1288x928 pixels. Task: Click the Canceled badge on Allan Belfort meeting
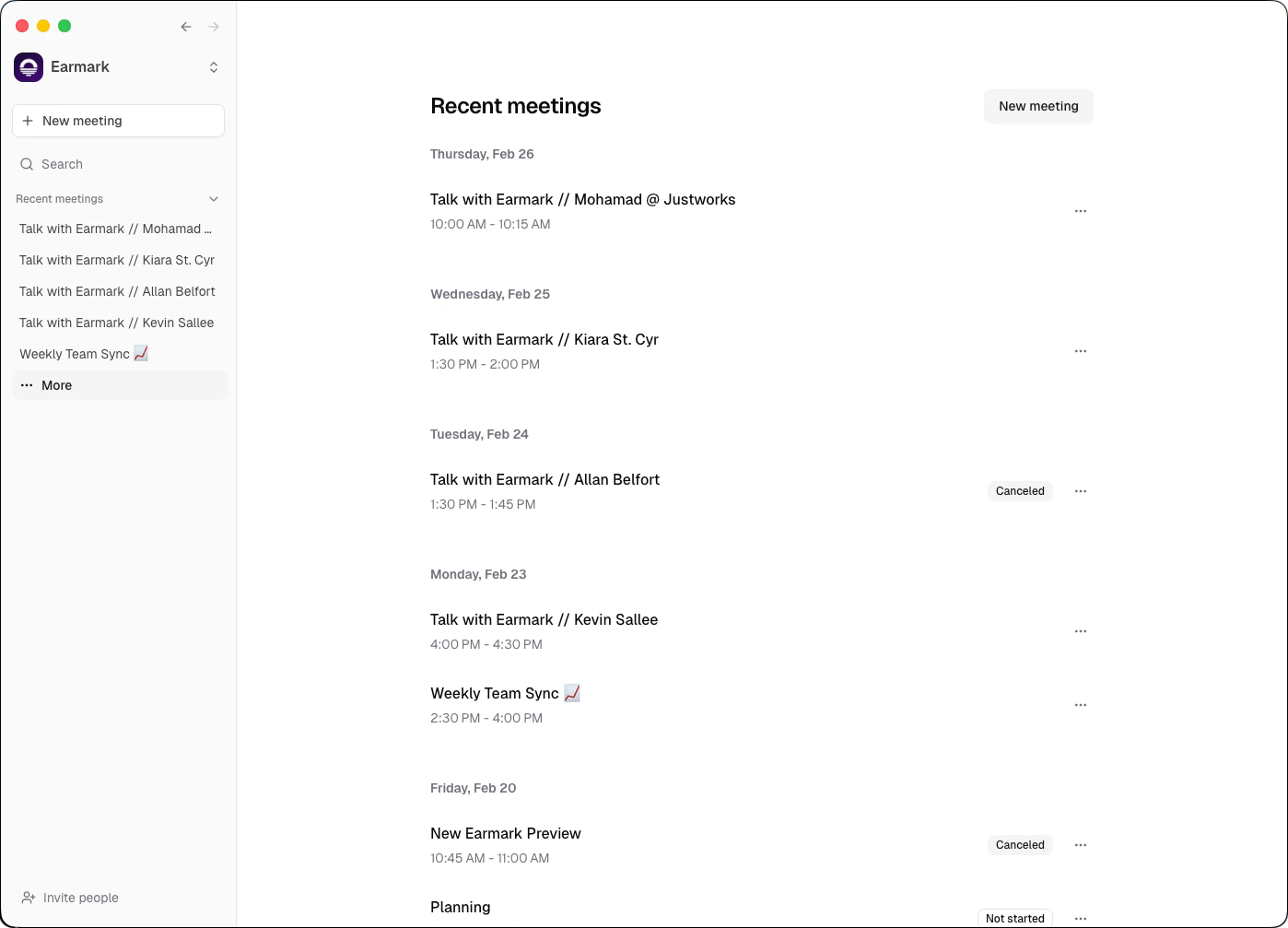1020,490
